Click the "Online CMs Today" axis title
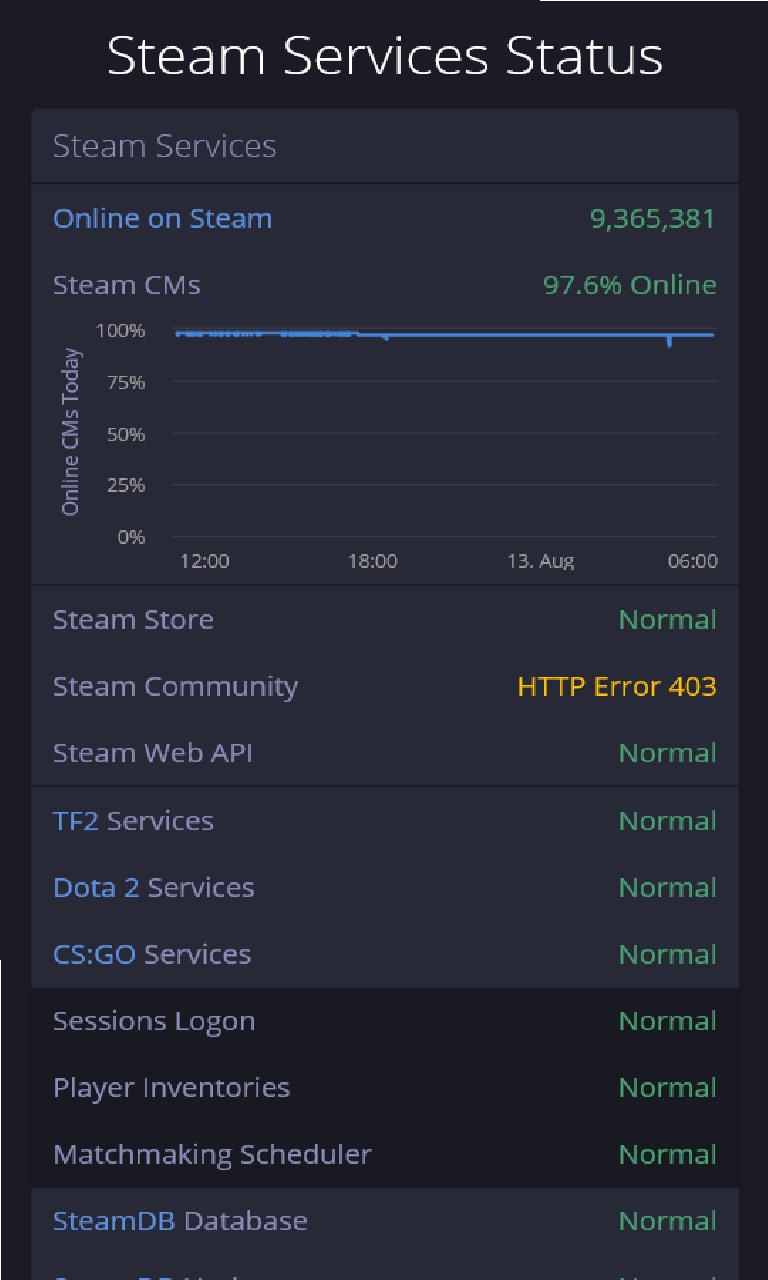This screenshot has width=768, height=1280. coord(70,433)
